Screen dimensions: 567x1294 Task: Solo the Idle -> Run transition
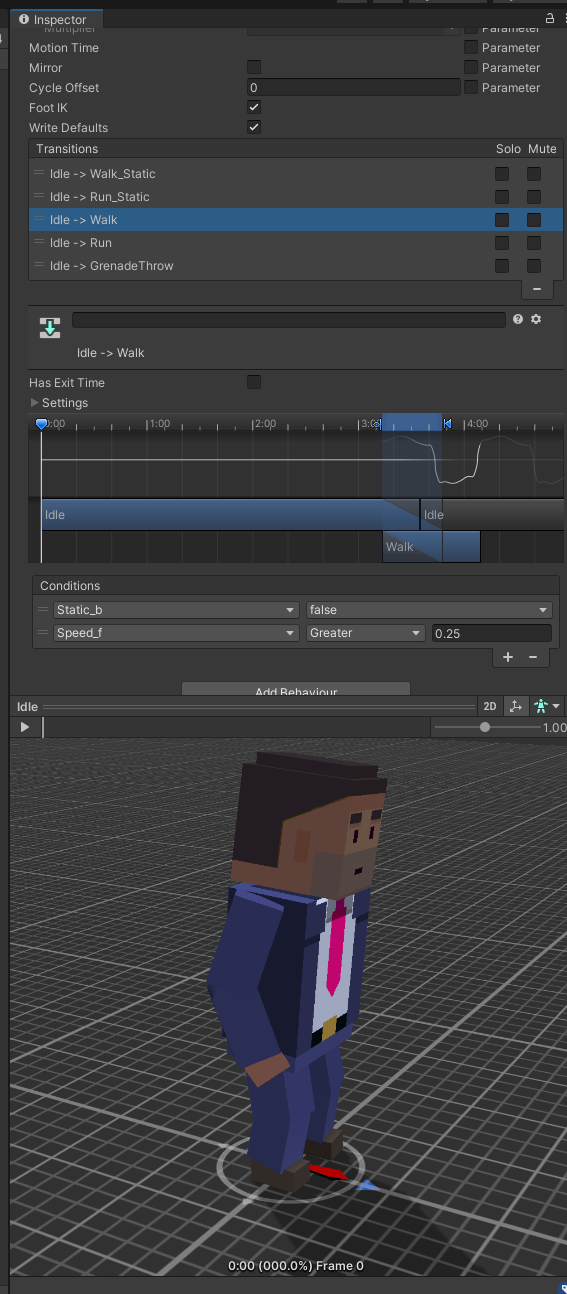[x=502, y=242]
